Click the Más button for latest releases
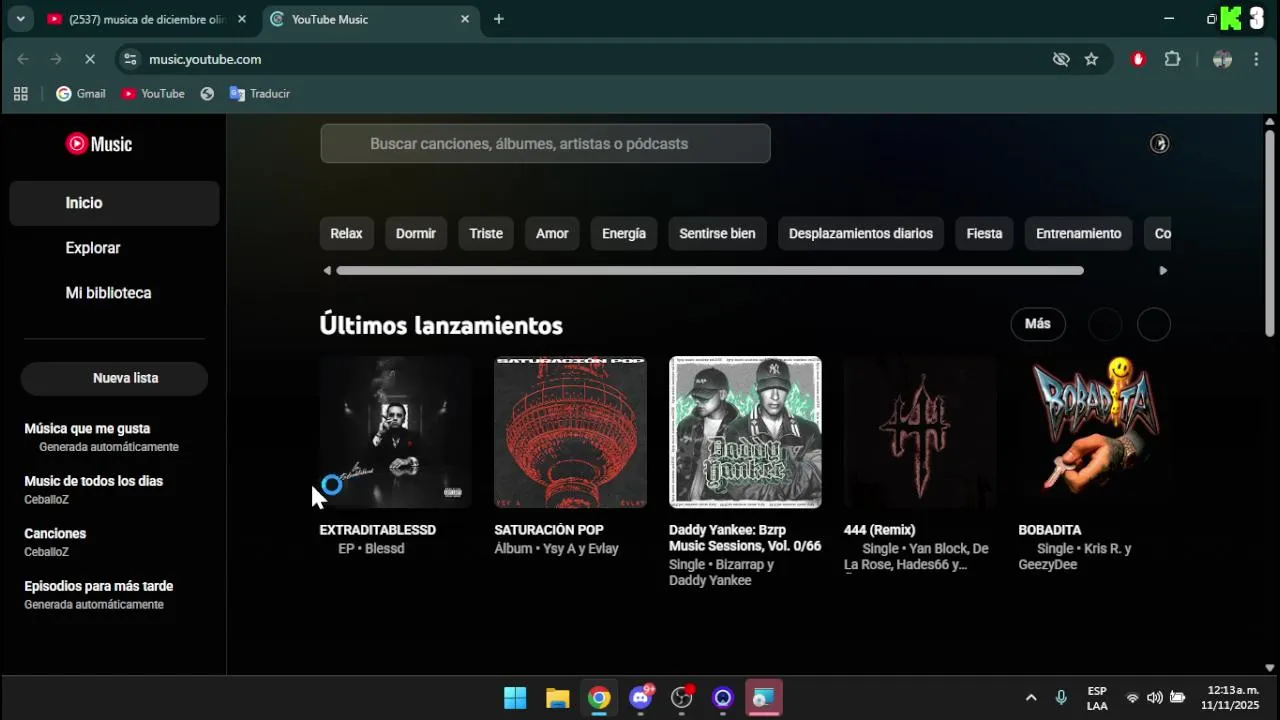 (x=1037, y=324)
